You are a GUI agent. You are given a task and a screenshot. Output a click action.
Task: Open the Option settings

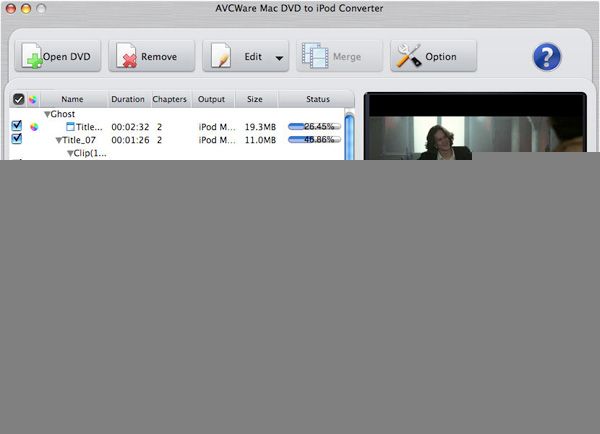pyautogui.click(x=433, y=56)
